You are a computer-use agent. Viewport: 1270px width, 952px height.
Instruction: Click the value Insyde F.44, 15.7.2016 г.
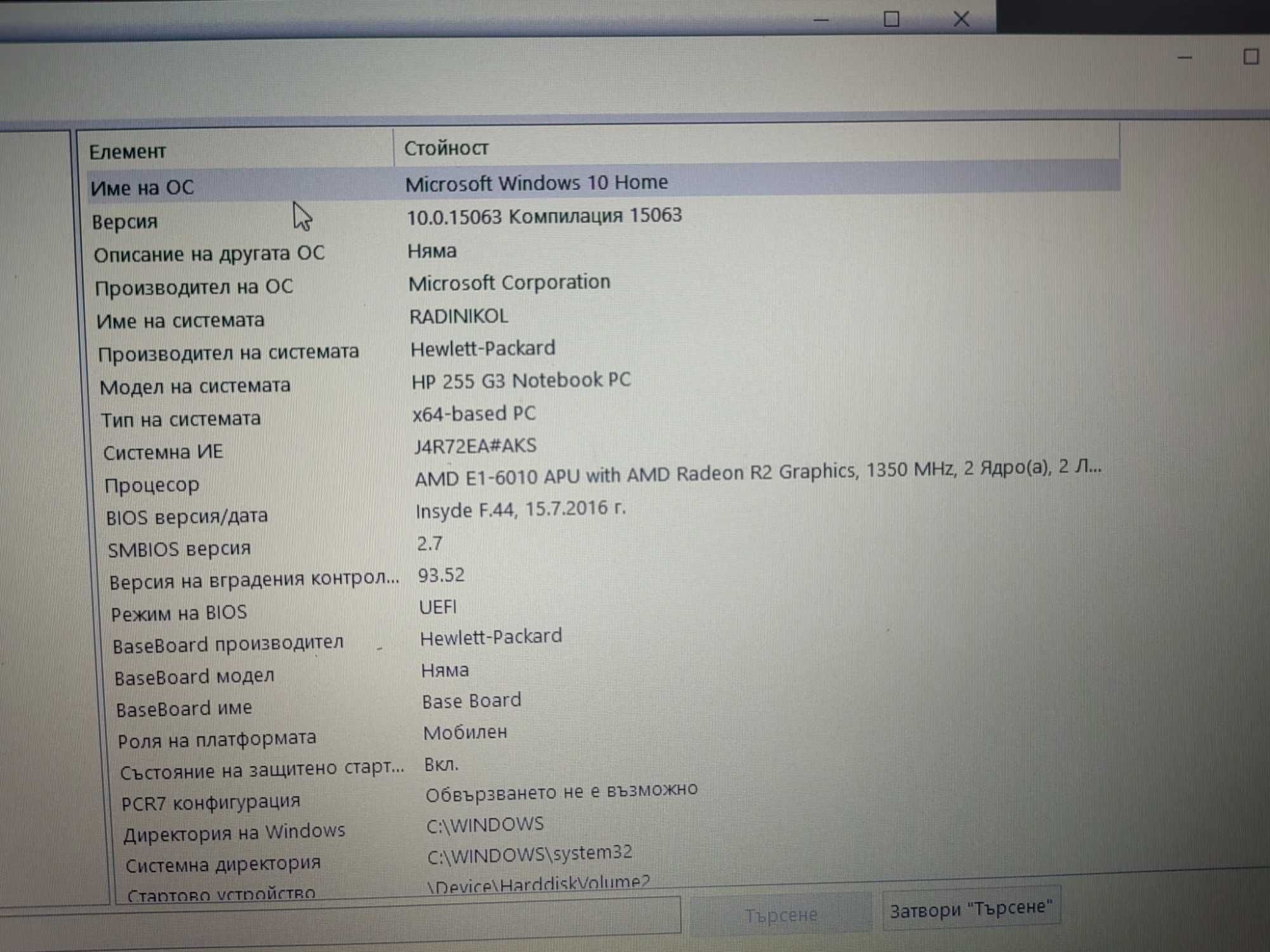(521, 510)
